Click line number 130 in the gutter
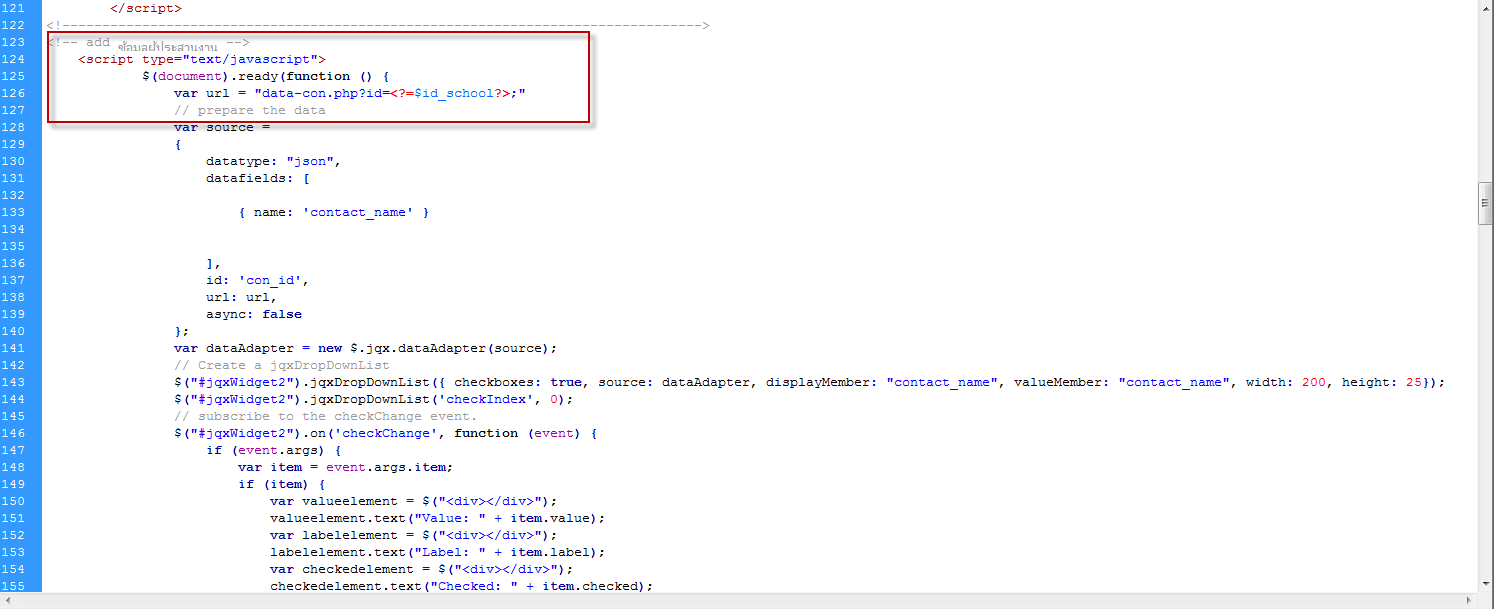 13,161
